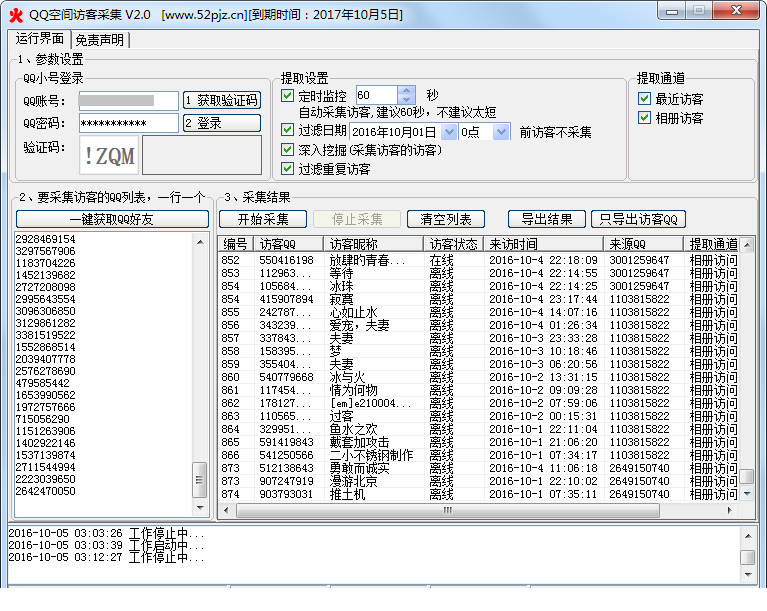Sort by the 编号 column header
The width and height of the screenshot is (767, 611).
click(x=236, y=244)
